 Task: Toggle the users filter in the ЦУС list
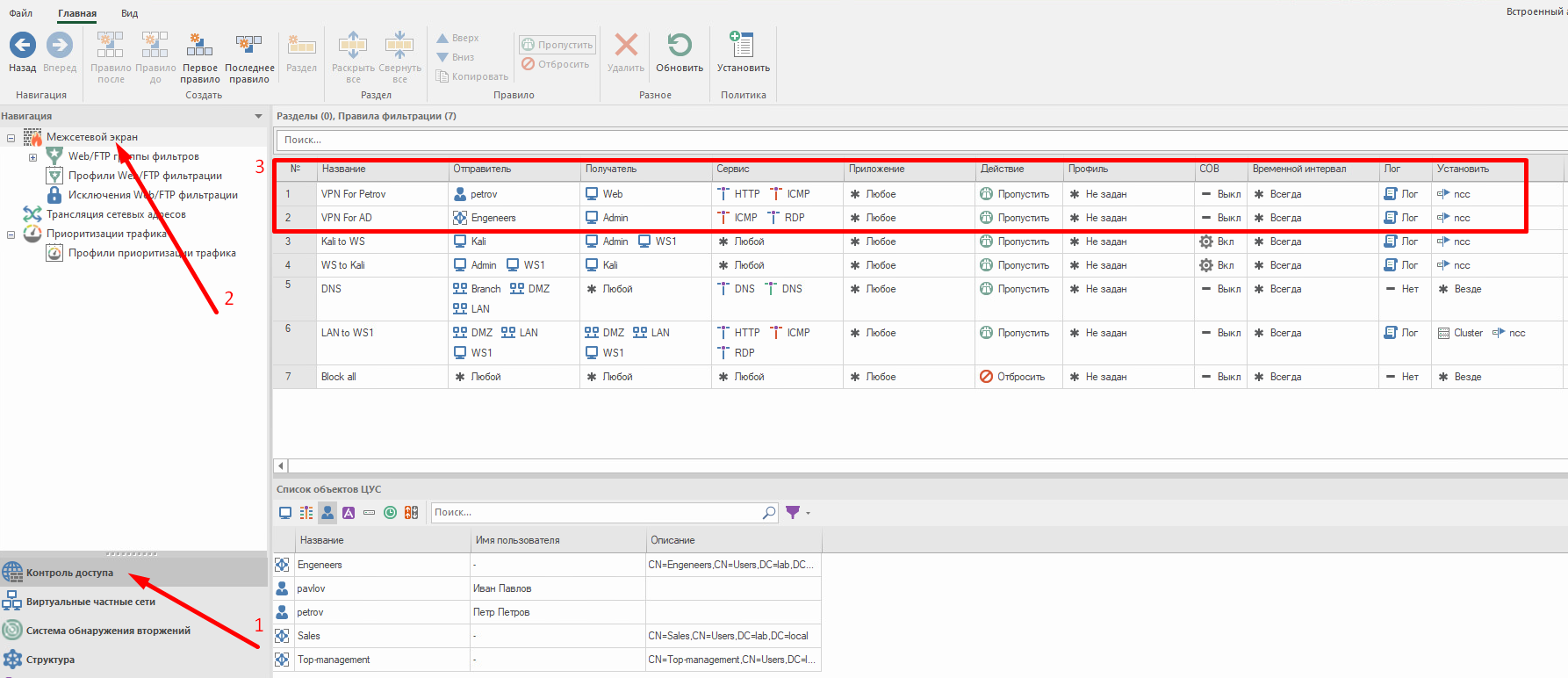327,513
